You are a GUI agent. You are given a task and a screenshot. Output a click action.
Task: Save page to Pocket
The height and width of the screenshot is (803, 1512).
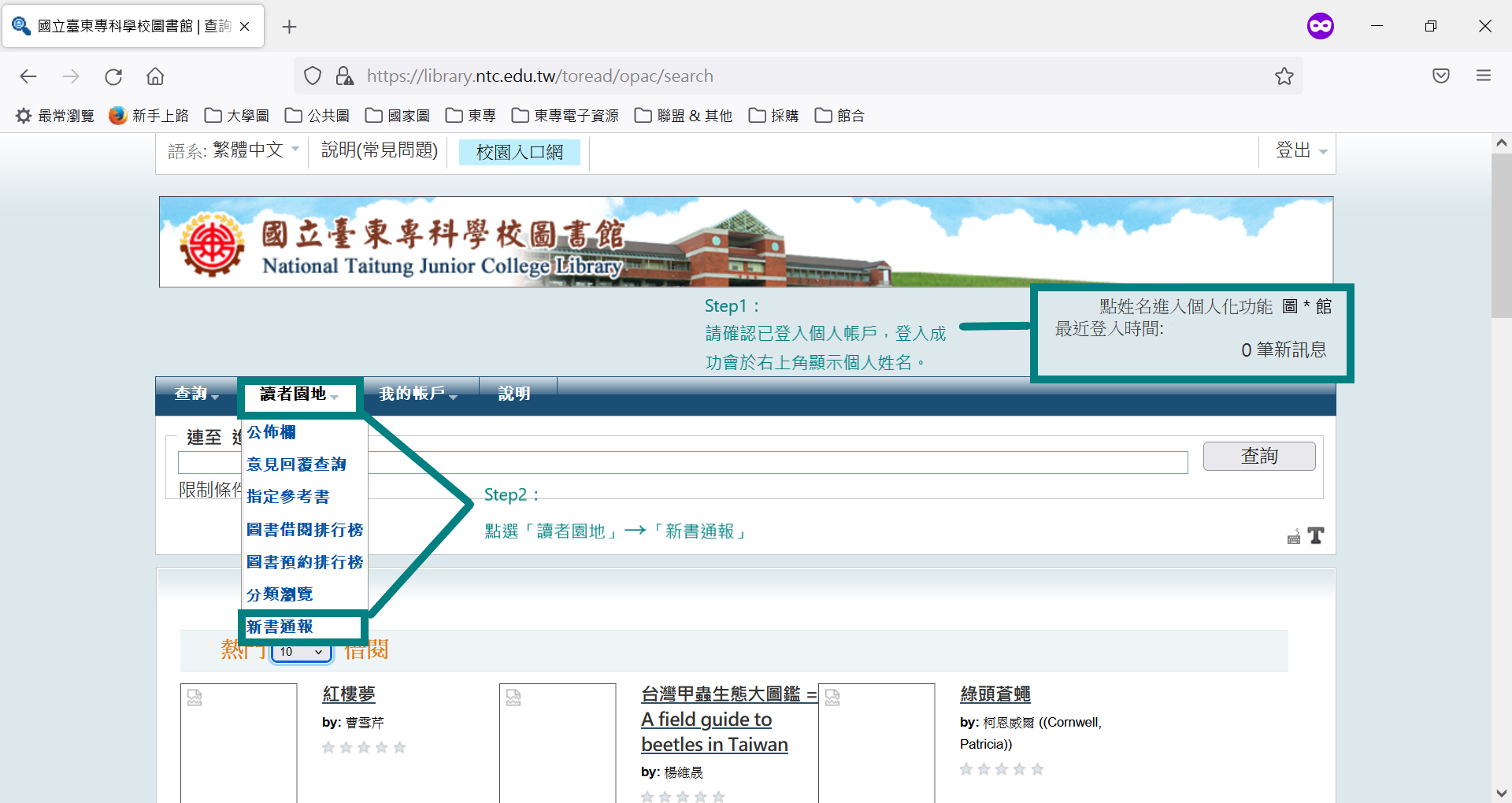1441,76
